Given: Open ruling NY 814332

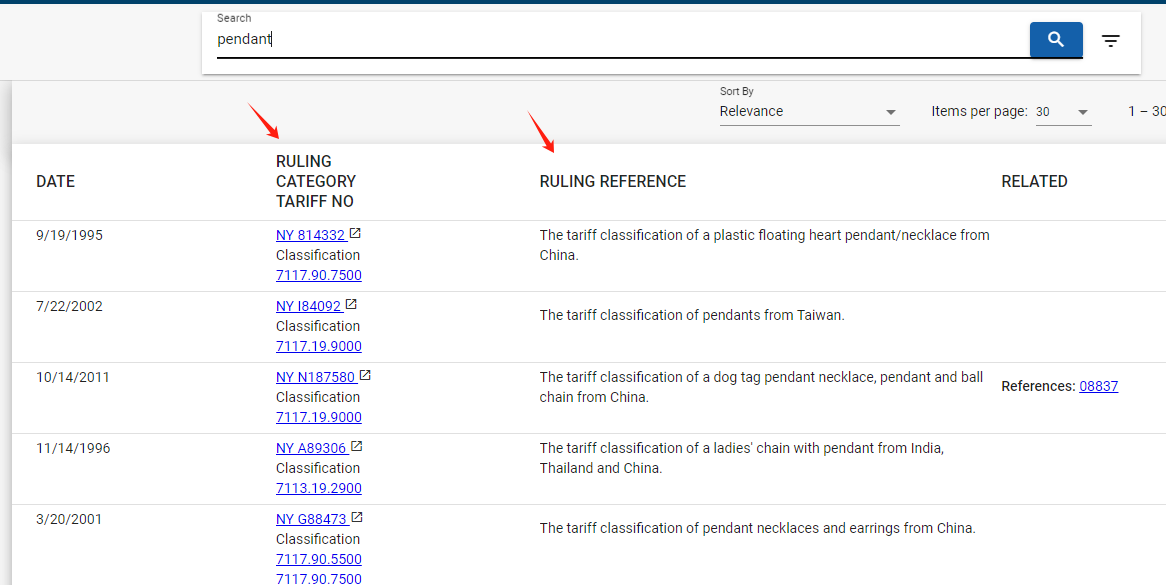Looking at the screenshot, I should 311,235.
